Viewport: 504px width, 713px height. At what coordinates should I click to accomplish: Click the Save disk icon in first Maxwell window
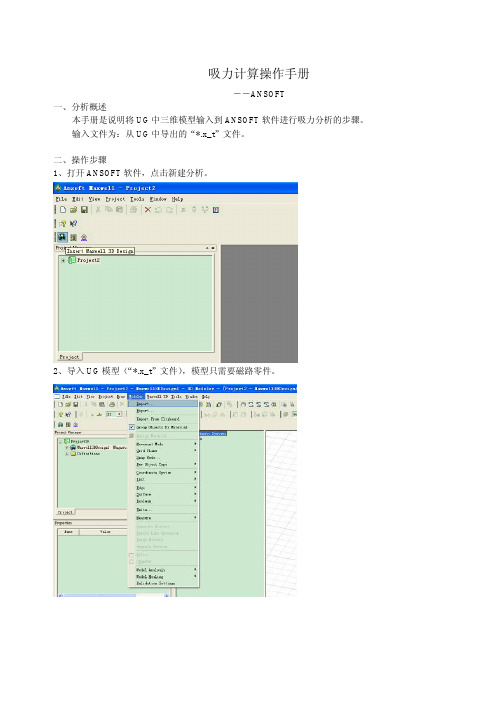[84, 210]
